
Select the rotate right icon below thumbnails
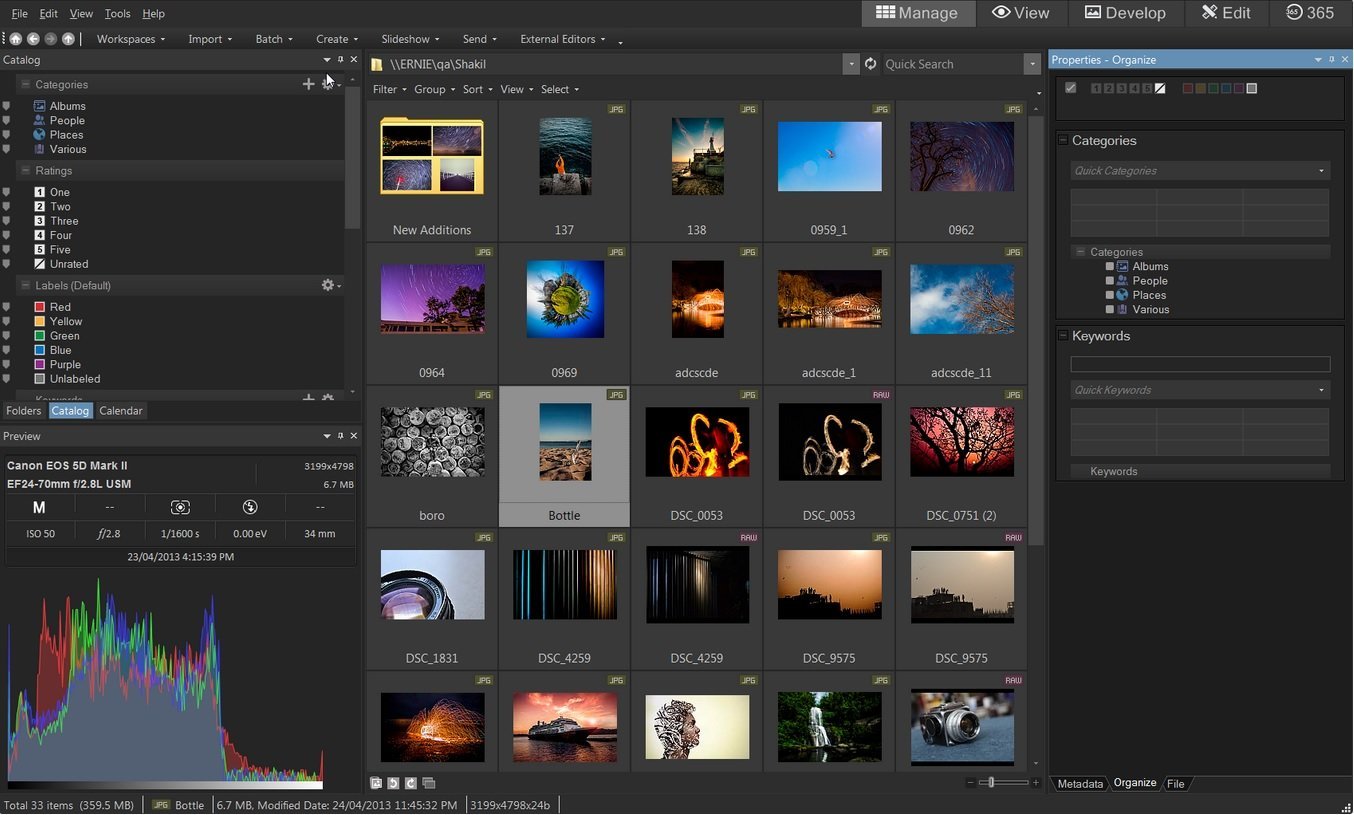pyautogui.click(x=412, y=783)
